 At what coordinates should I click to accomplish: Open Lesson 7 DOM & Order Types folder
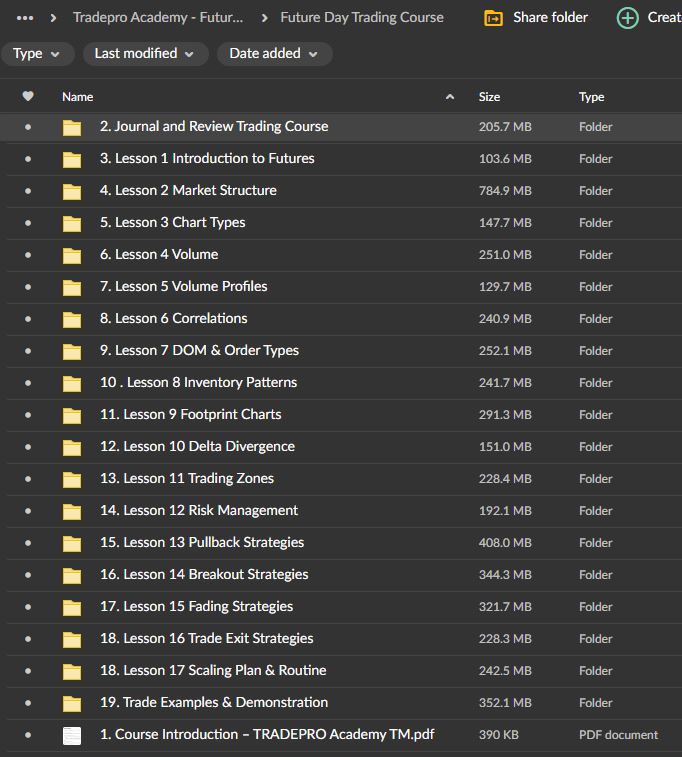pyautogui.click(x=199, y=351)
